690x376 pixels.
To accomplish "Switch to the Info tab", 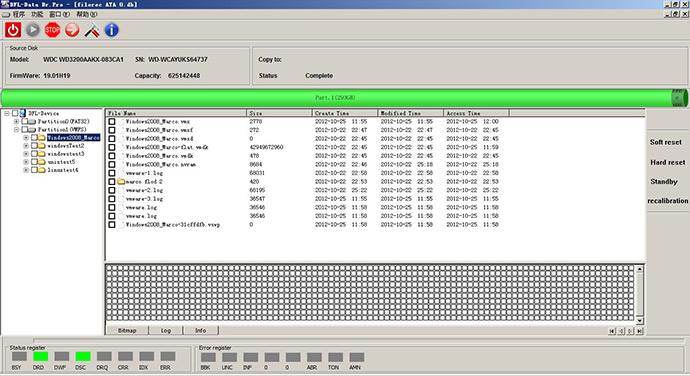I will point(201,331).
